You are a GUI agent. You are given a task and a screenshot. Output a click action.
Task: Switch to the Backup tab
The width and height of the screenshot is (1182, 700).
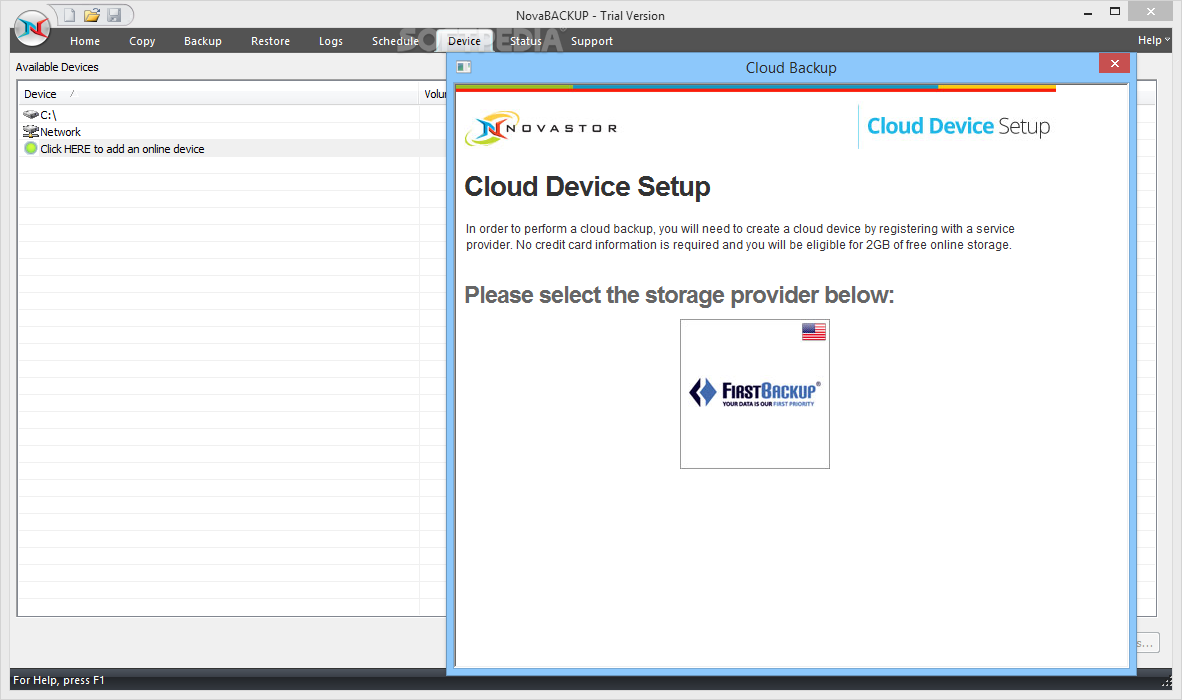(x=203, y=41)
